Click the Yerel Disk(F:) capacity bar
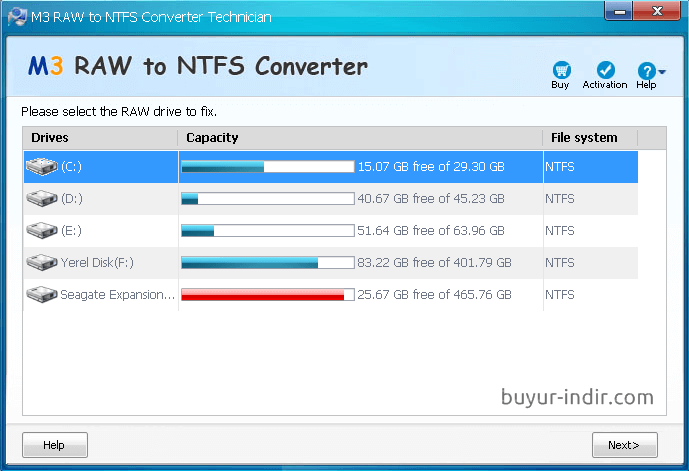This screenshot has height=471, width=689. point(268,262)
